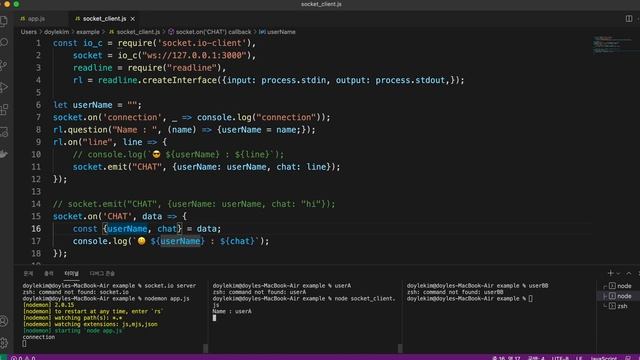Split the editor to the right
Screen dimensions: 640x360
pyautogui.click(x=629, y=19)
